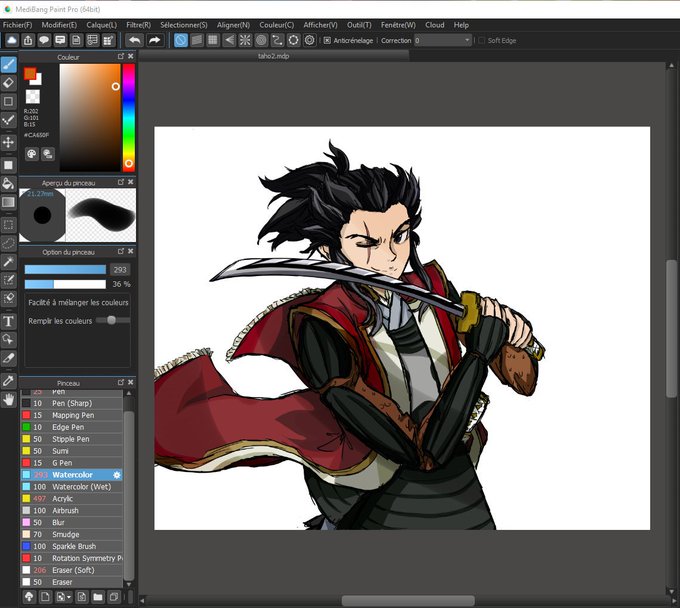Viewport: 680px width, 608px height.
Task: Select the Watercolor (Wet) brush
Action: [72, 487]
